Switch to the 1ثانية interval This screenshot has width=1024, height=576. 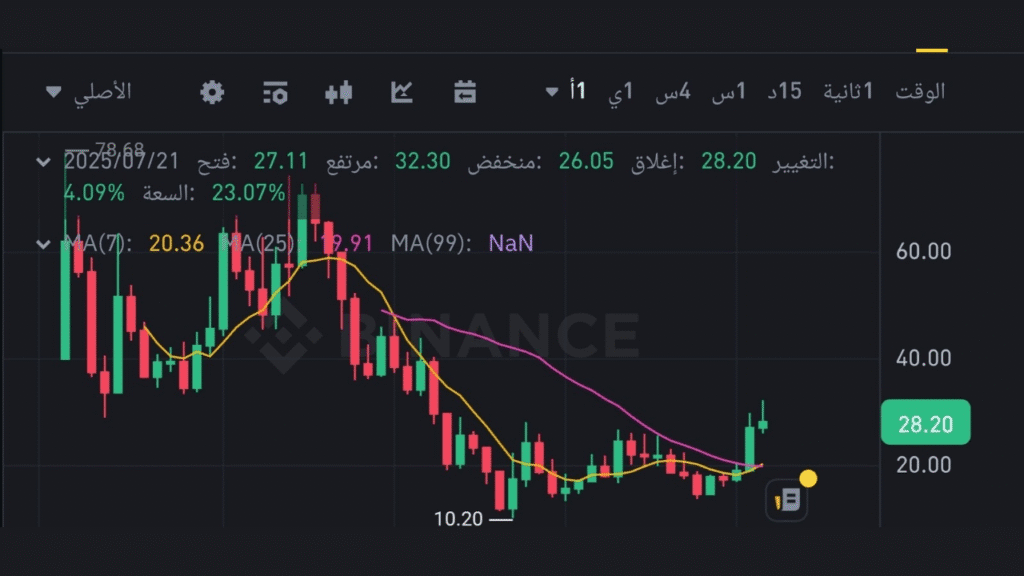point(848,92)
